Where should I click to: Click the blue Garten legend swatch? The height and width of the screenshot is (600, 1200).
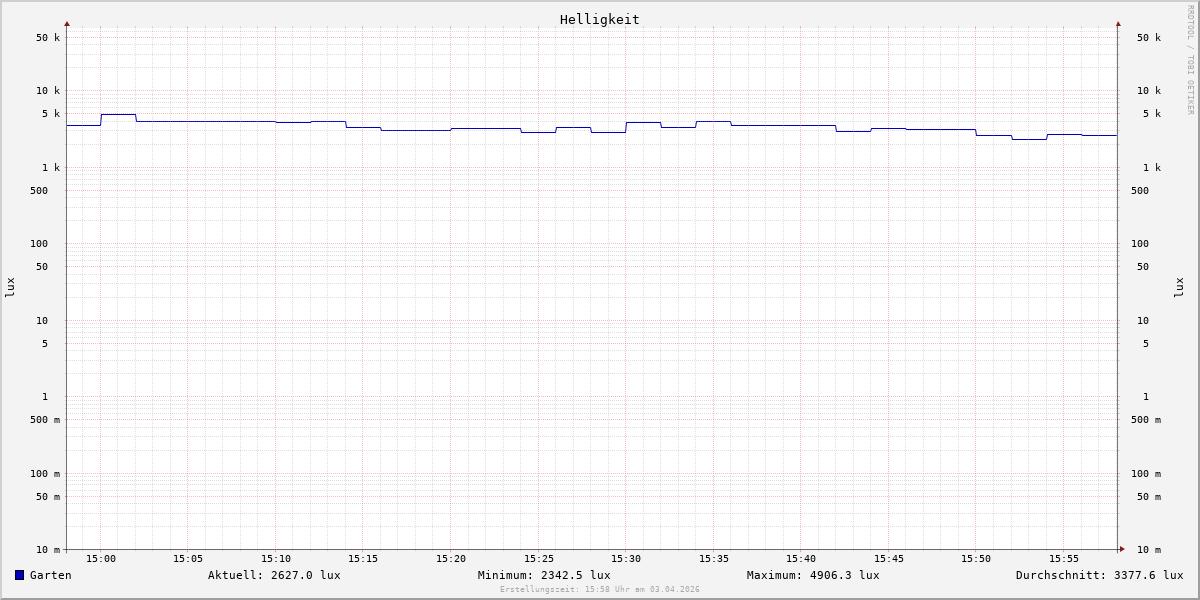click(19, 575)
